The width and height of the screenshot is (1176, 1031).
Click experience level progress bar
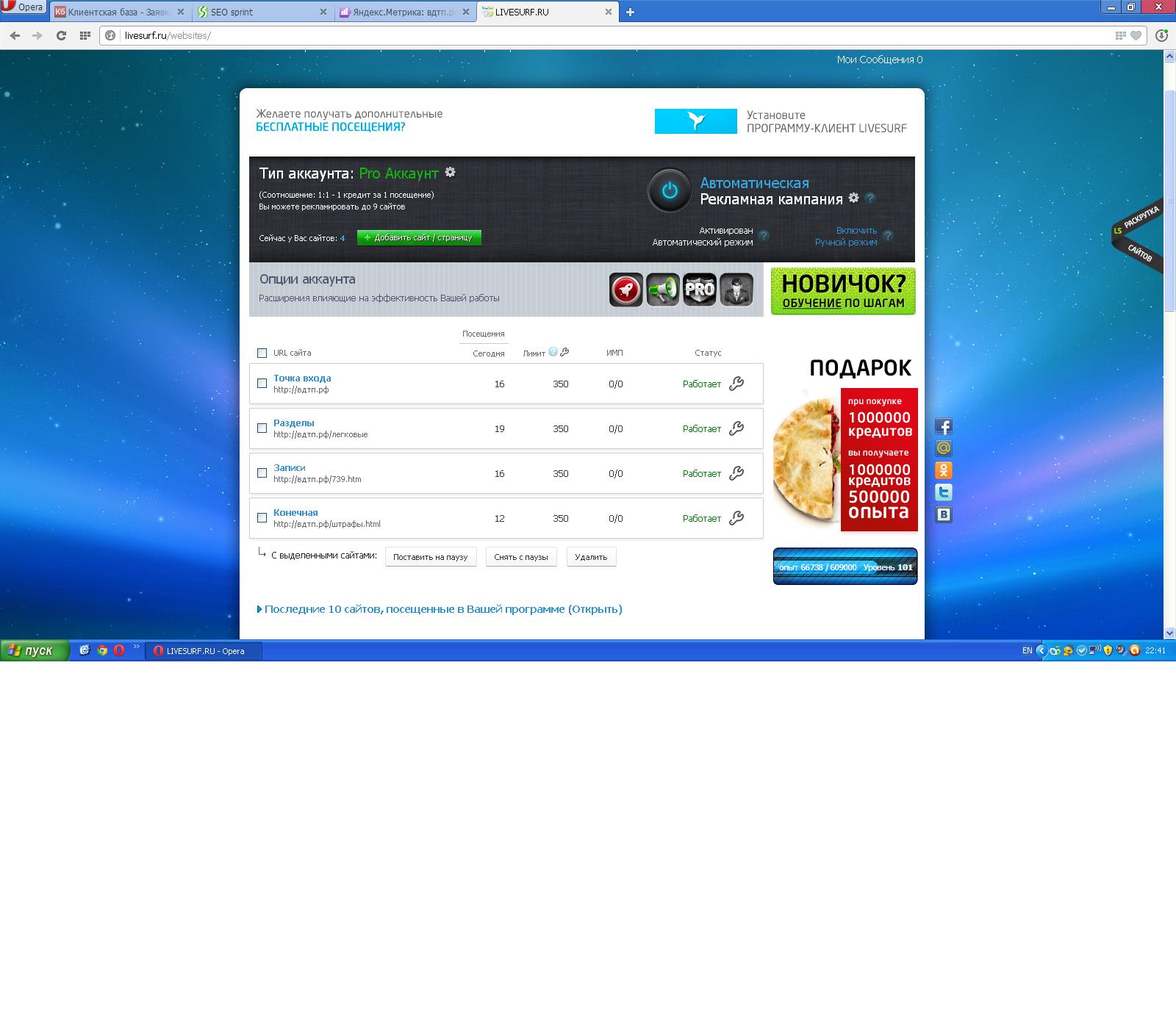click(845, 567)
